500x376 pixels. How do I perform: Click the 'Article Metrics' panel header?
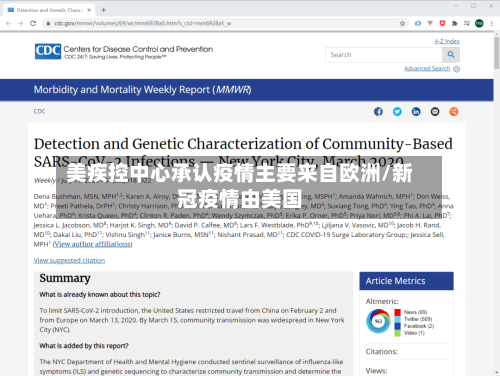tap(406, 281)
